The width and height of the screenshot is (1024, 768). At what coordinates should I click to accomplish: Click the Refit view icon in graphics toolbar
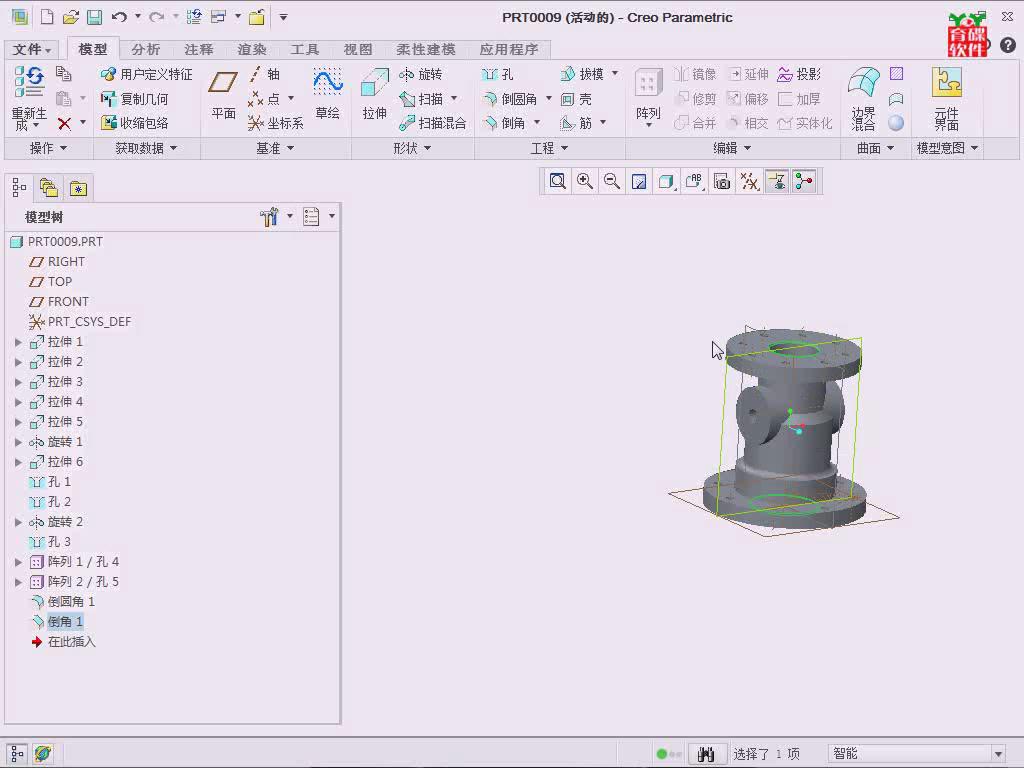click(557, 181)
